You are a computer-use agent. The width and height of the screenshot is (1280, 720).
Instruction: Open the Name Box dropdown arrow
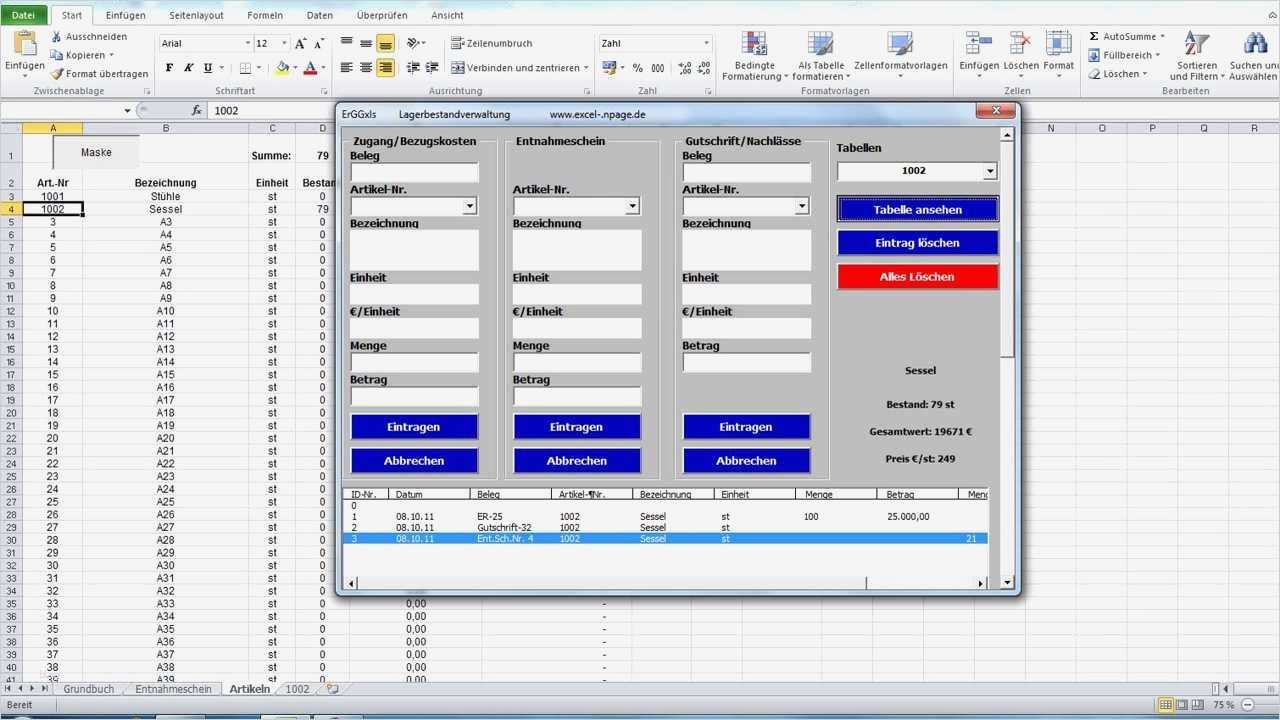[x=128, y=111]
